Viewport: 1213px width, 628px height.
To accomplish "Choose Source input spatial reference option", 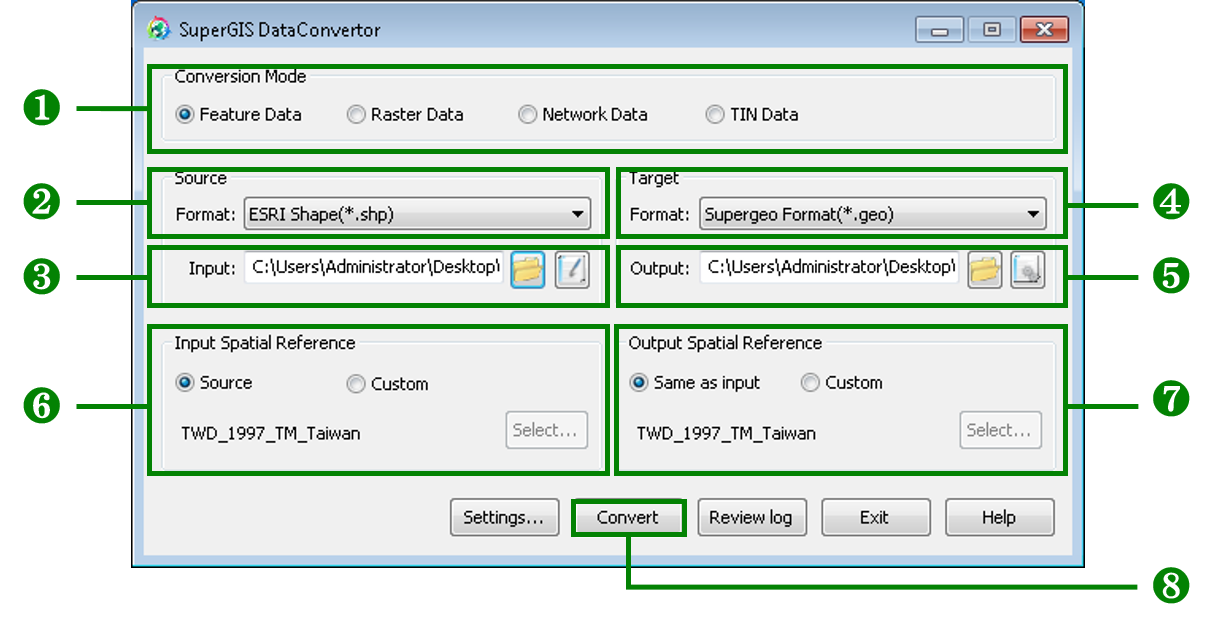I will [214, 383].
